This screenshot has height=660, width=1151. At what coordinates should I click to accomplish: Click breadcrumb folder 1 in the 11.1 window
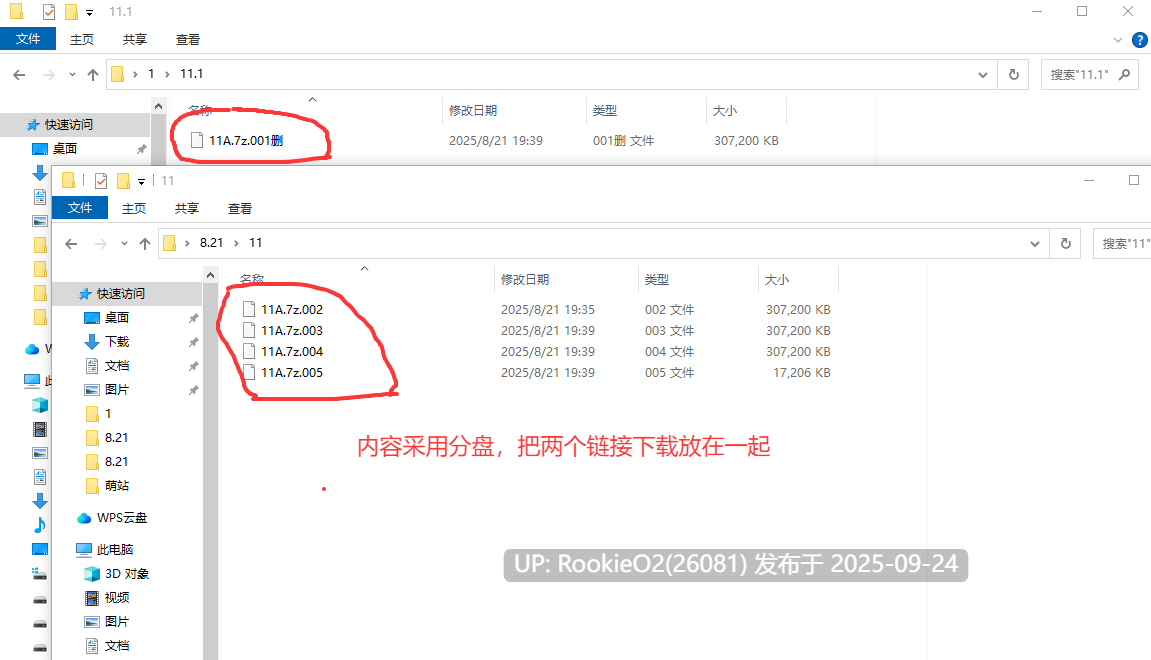coord(151,74)
